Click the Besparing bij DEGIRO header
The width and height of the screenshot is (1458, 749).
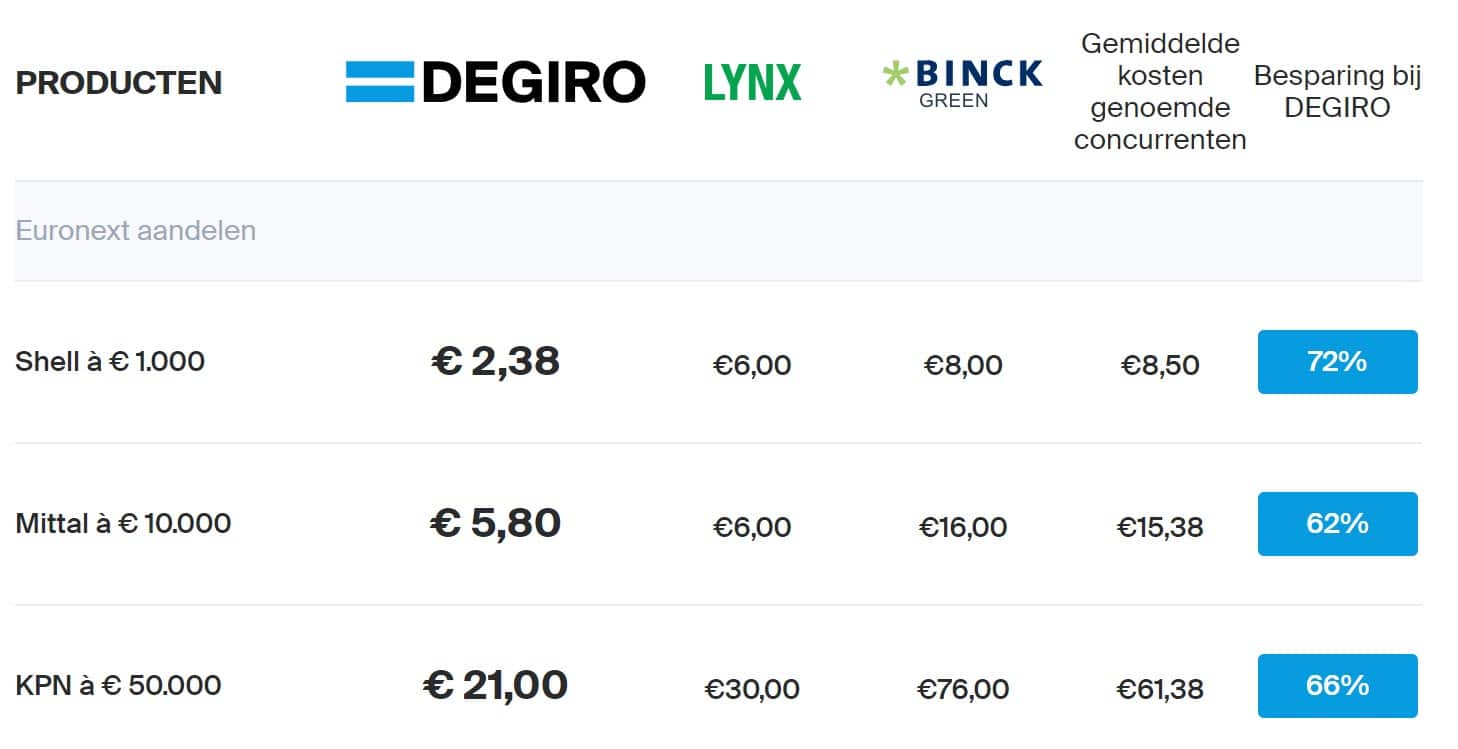1337,92
